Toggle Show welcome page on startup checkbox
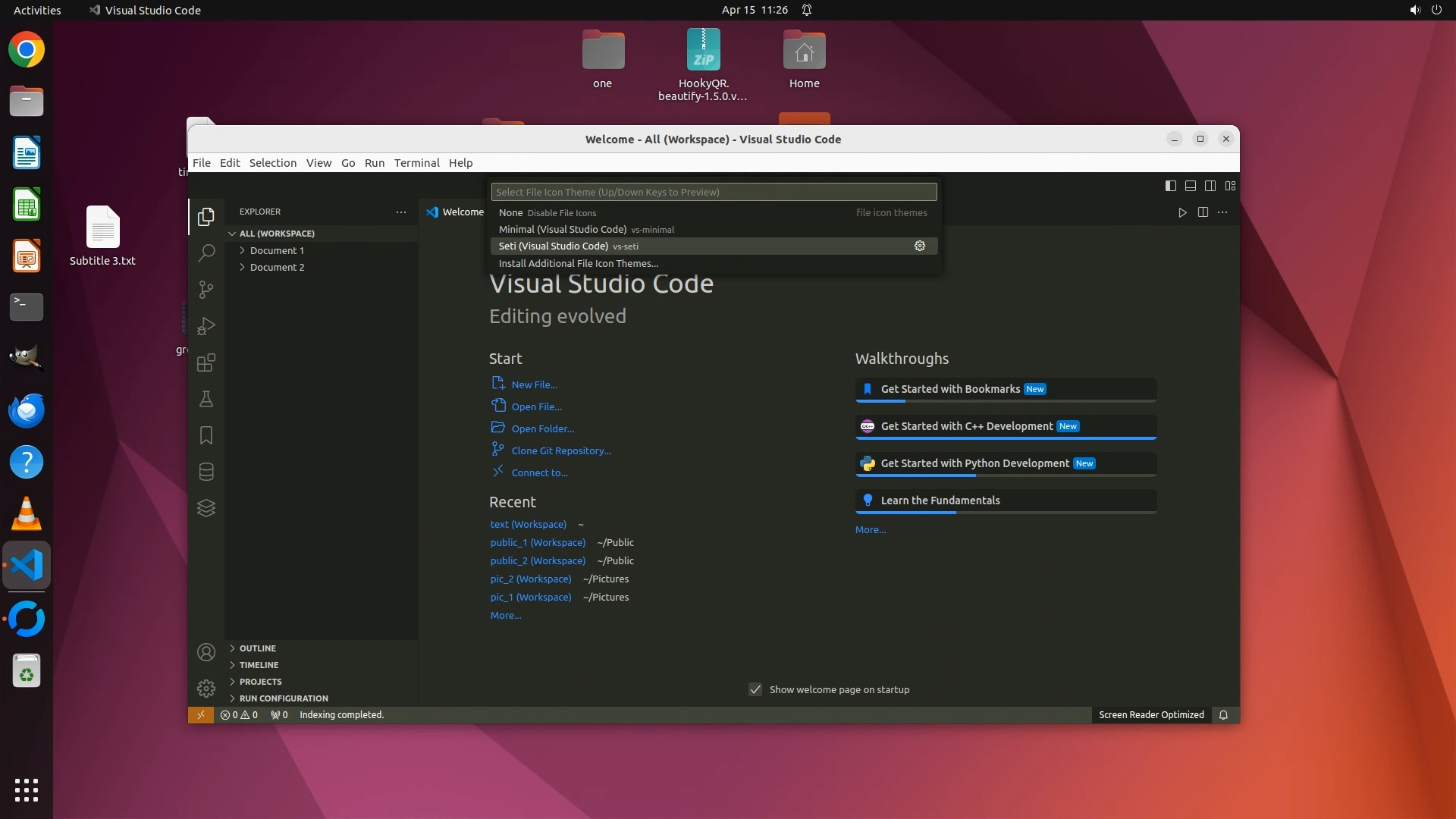This screenshot has height=819, width=1456. 755,689
